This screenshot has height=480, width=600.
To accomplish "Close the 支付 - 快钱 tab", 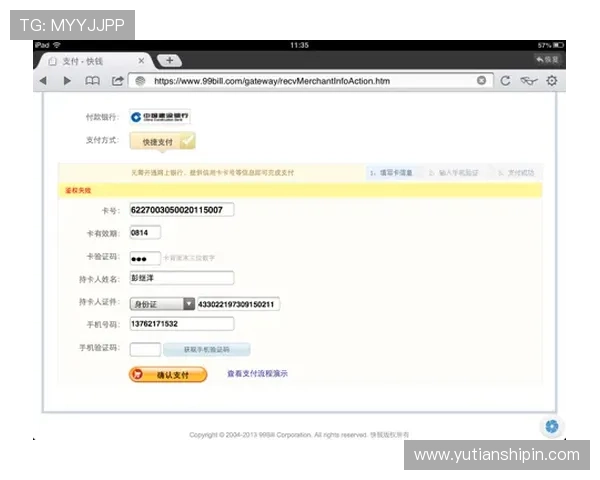I will point(141,61).
